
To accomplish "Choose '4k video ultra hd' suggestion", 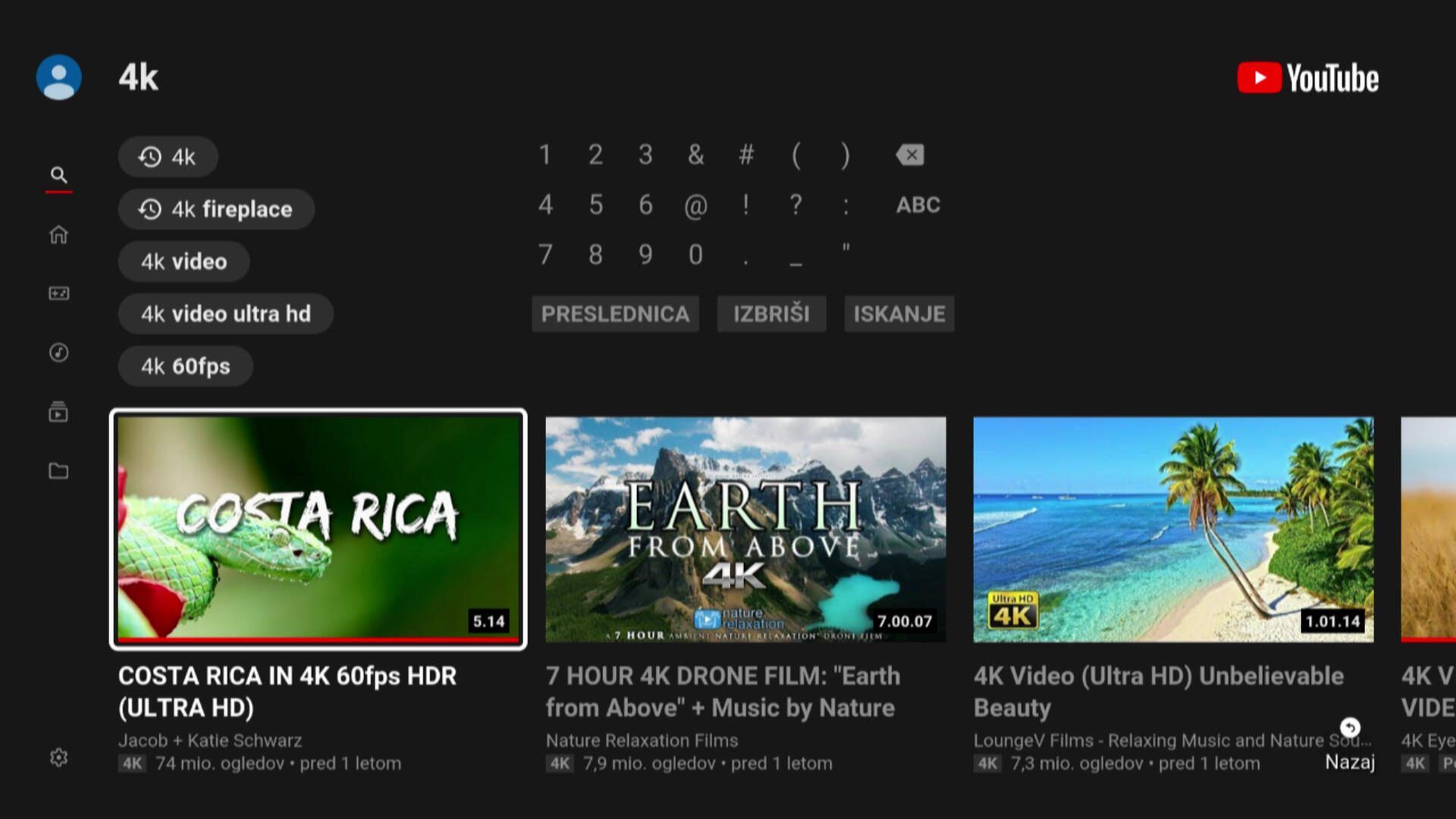I will point(225,314).
